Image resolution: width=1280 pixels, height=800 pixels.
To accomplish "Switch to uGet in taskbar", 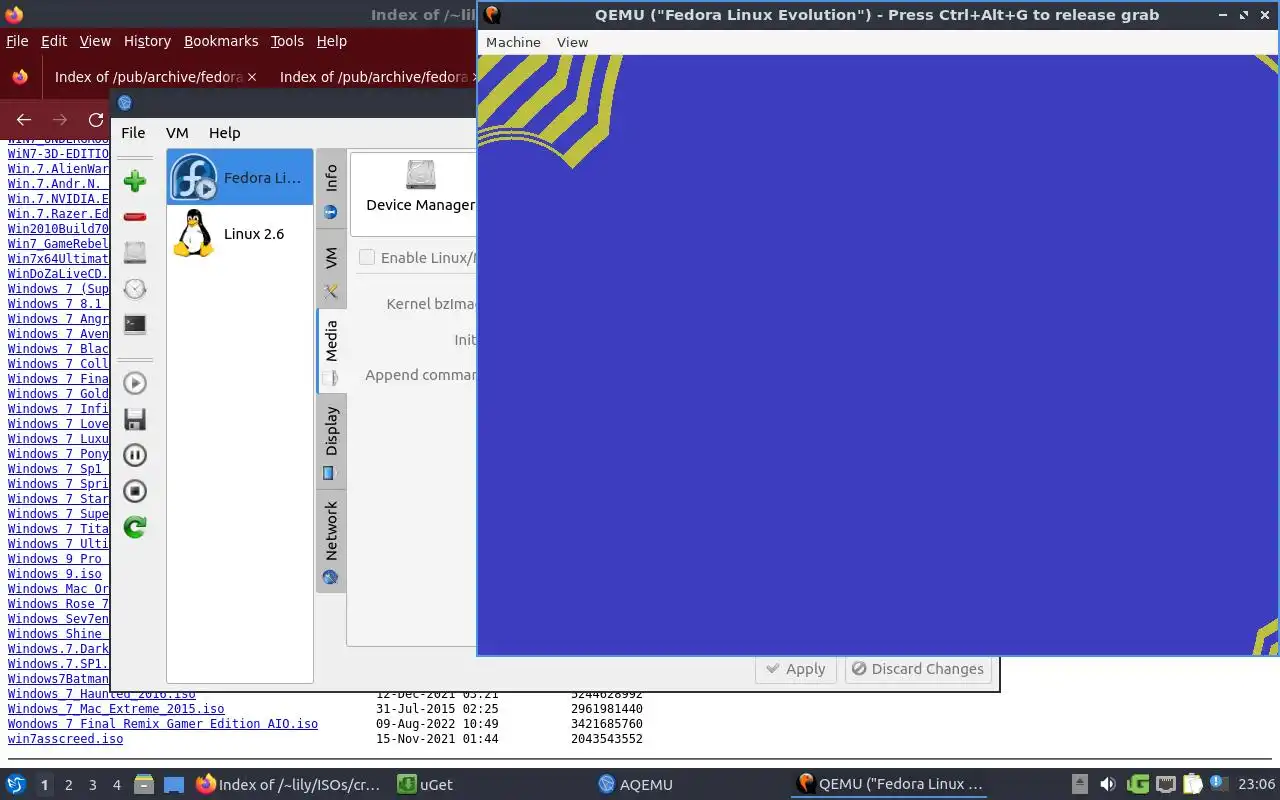I will tap(425, 784).
